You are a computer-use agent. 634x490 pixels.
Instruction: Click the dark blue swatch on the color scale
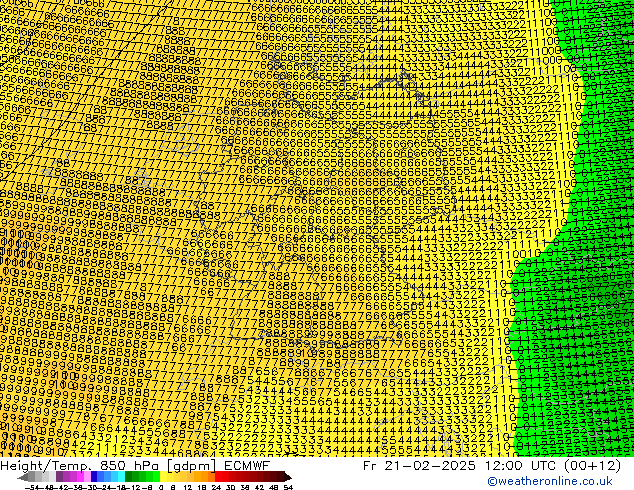[94, 476]
